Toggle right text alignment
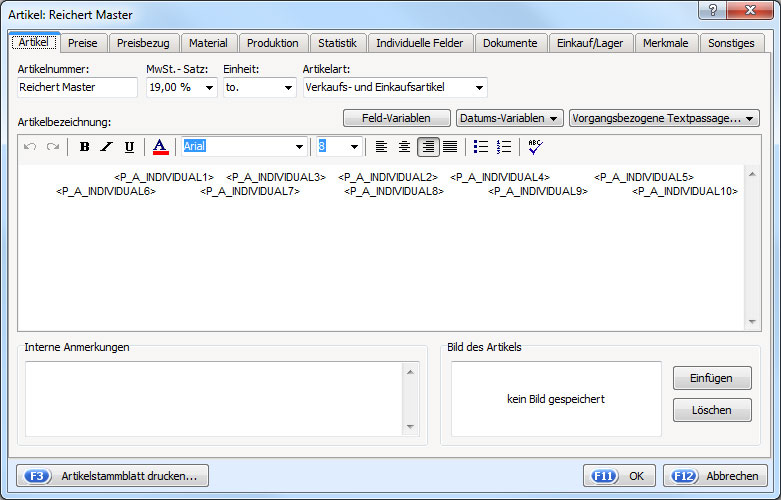Viewport: 781px width, 500px height. point(428,146)
